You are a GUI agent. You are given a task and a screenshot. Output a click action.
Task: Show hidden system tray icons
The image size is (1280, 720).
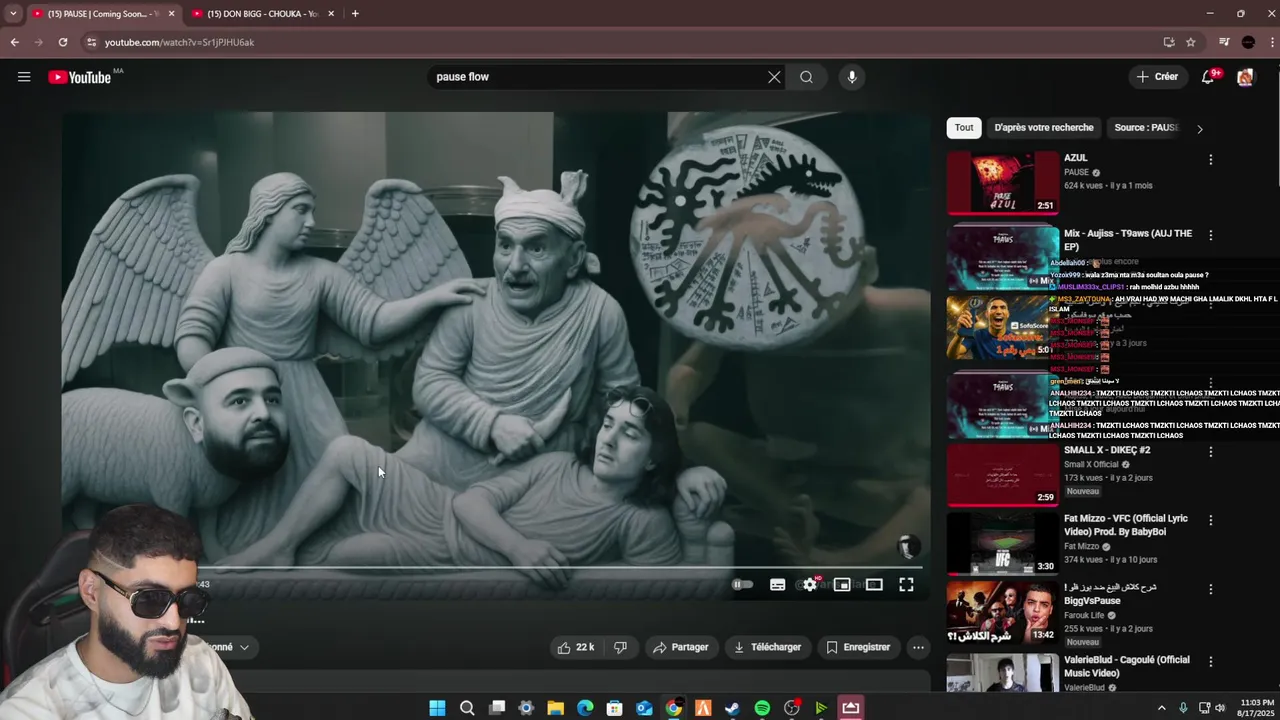pyautogui.click(x=1161, y=708)
